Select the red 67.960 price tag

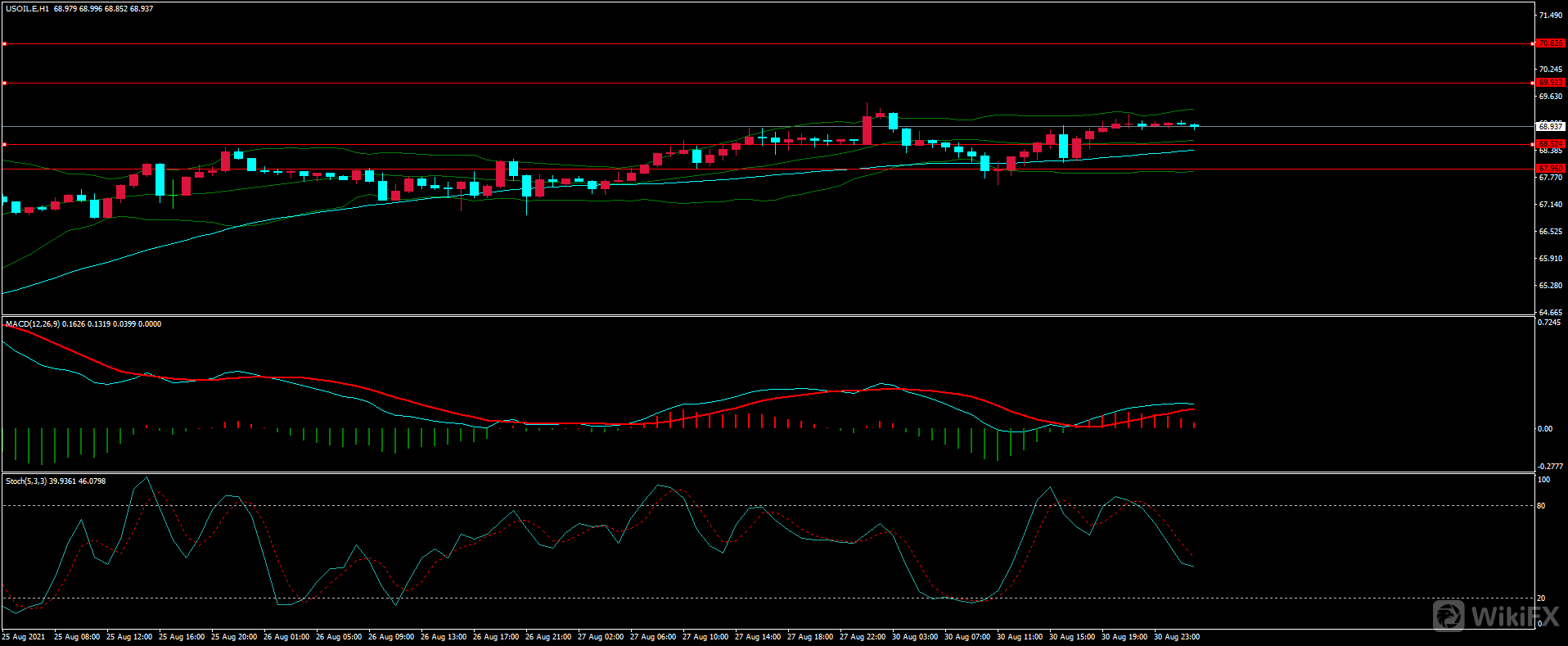click(1550, 169)
